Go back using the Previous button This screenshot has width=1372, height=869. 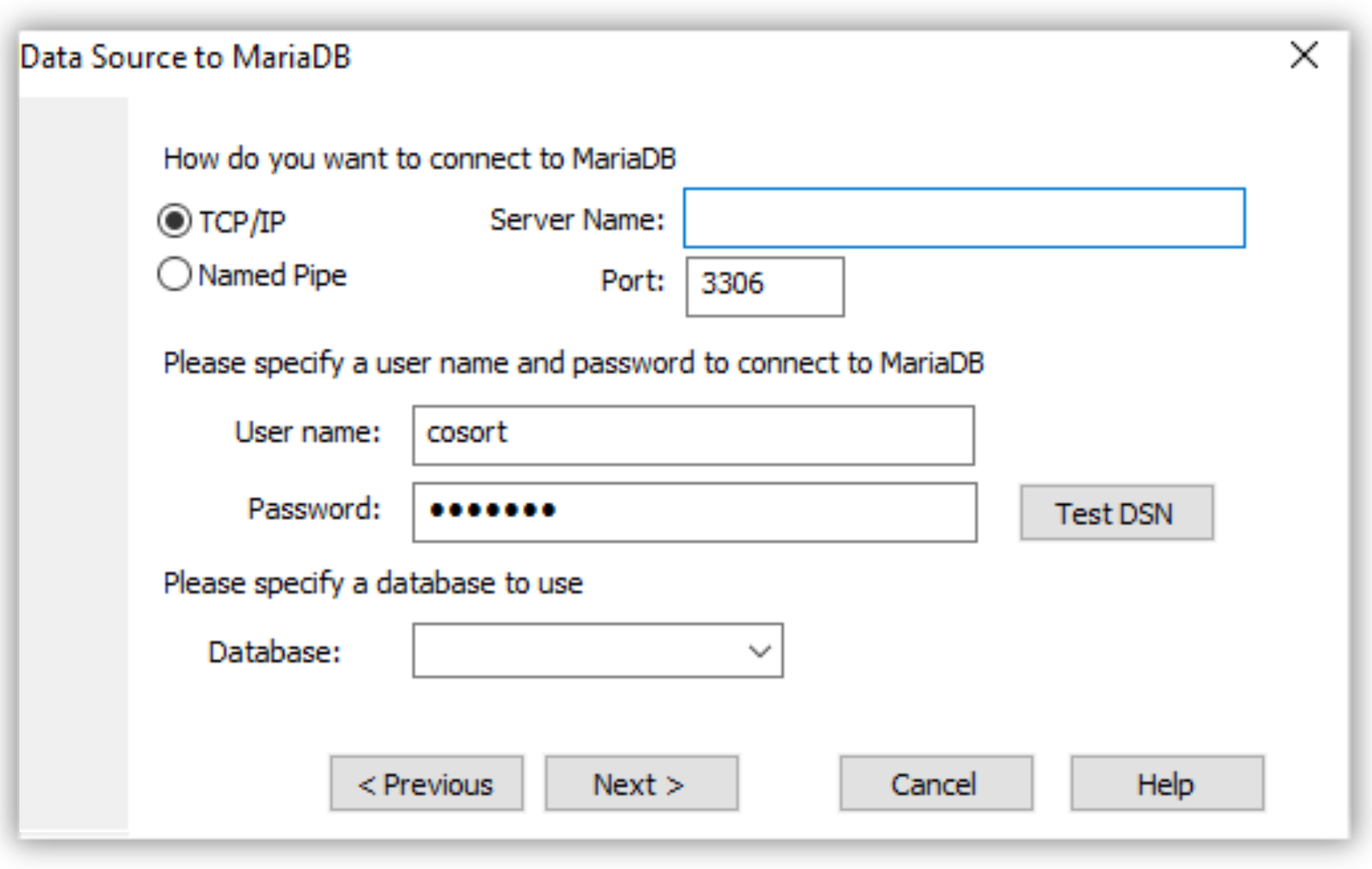tap(427, 783)
